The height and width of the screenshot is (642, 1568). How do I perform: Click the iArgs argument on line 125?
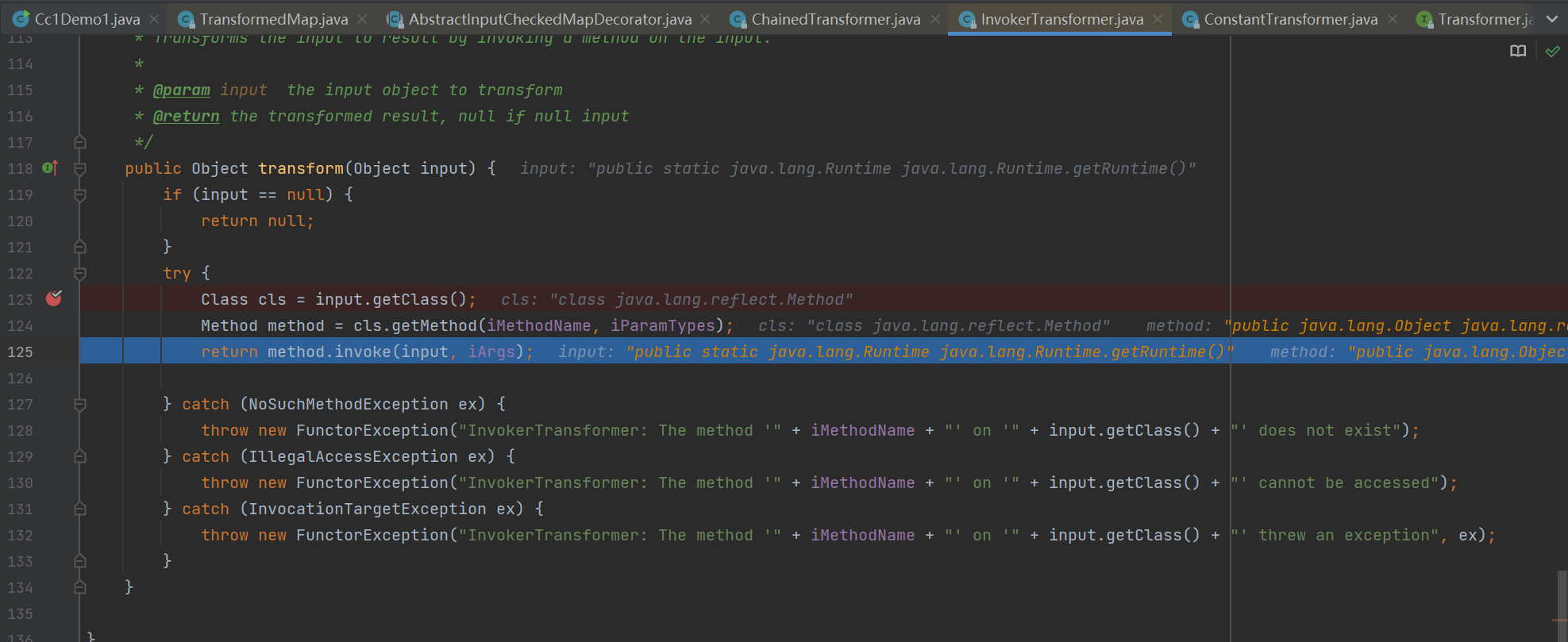tap(491, 352)
